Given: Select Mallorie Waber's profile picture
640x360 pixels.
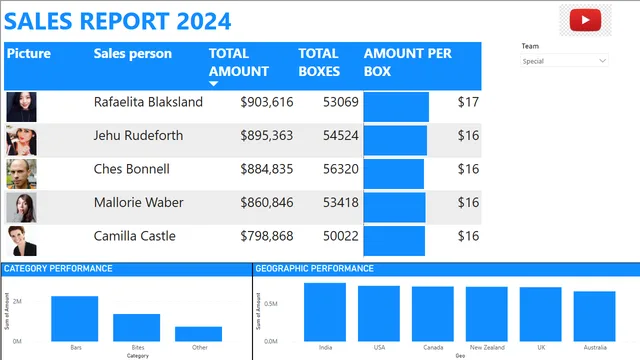Looking at the screenshot, I should 21,208.
